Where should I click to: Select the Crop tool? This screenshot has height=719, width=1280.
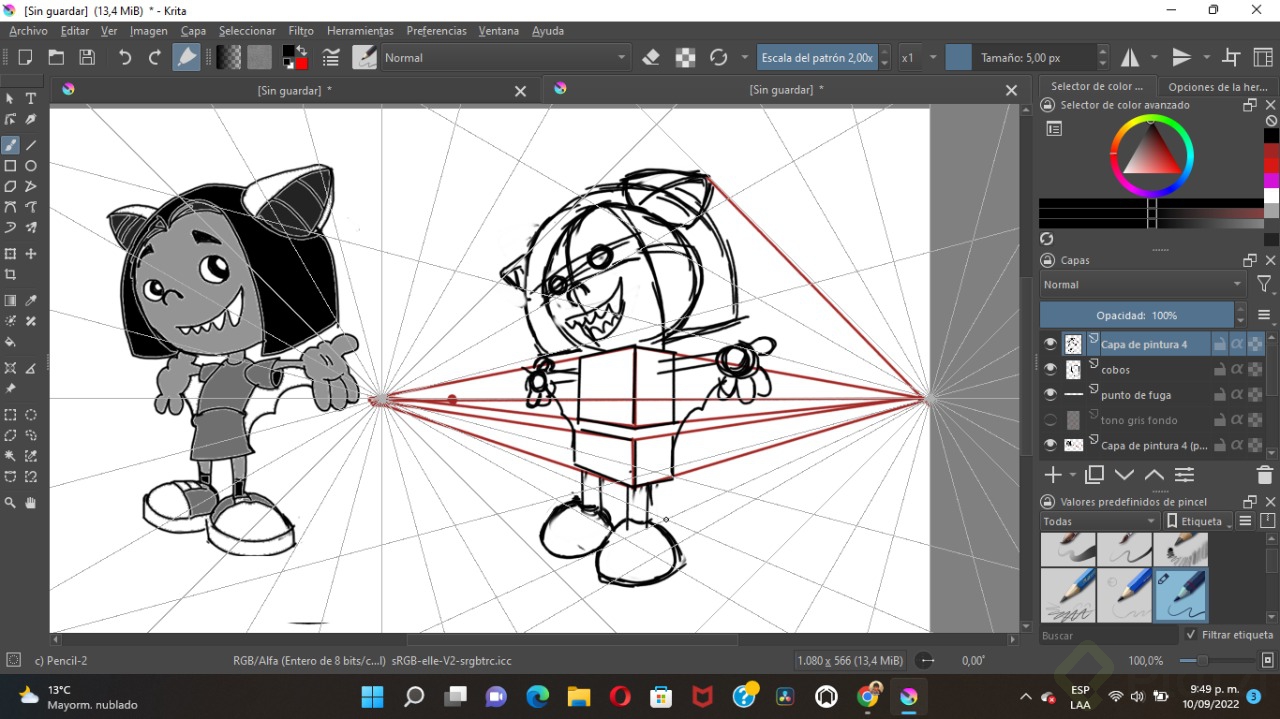coord(10,275)
